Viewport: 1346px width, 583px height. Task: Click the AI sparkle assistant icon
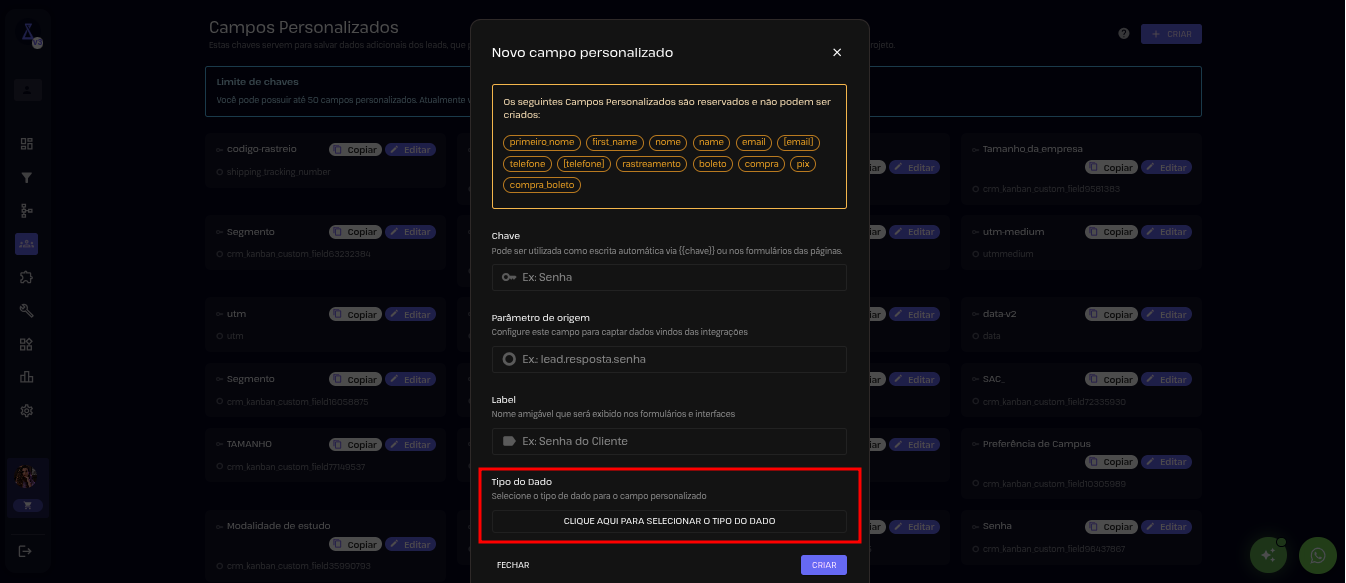click(x=1269, y=554)
